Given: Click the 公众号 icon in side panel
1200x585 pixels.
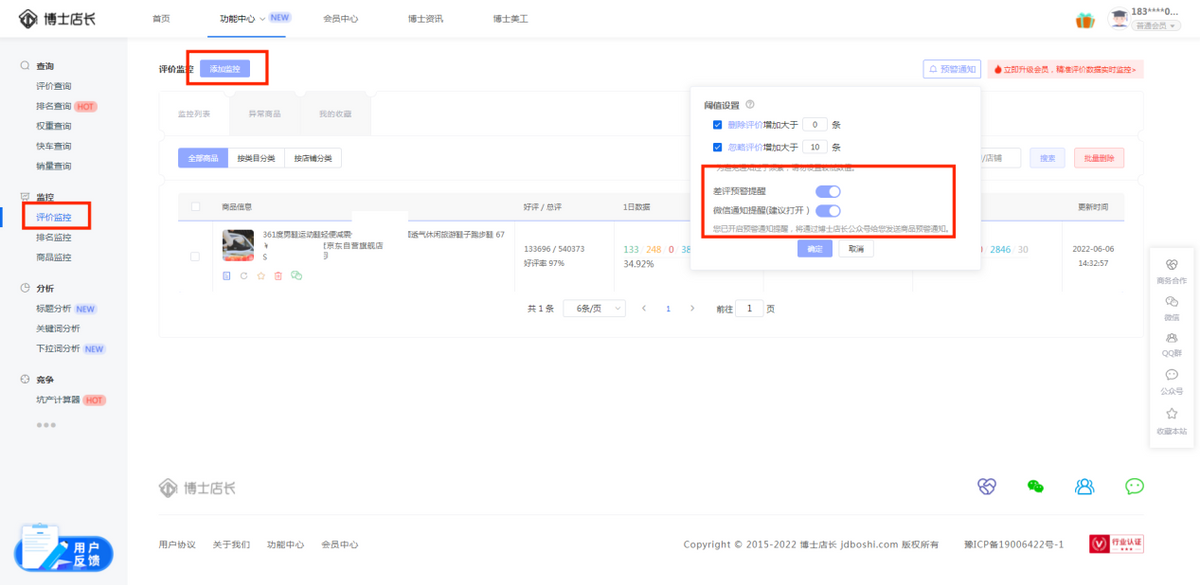Looking at the screenshot, I should pyautogui.click(x=1171, y=376).
